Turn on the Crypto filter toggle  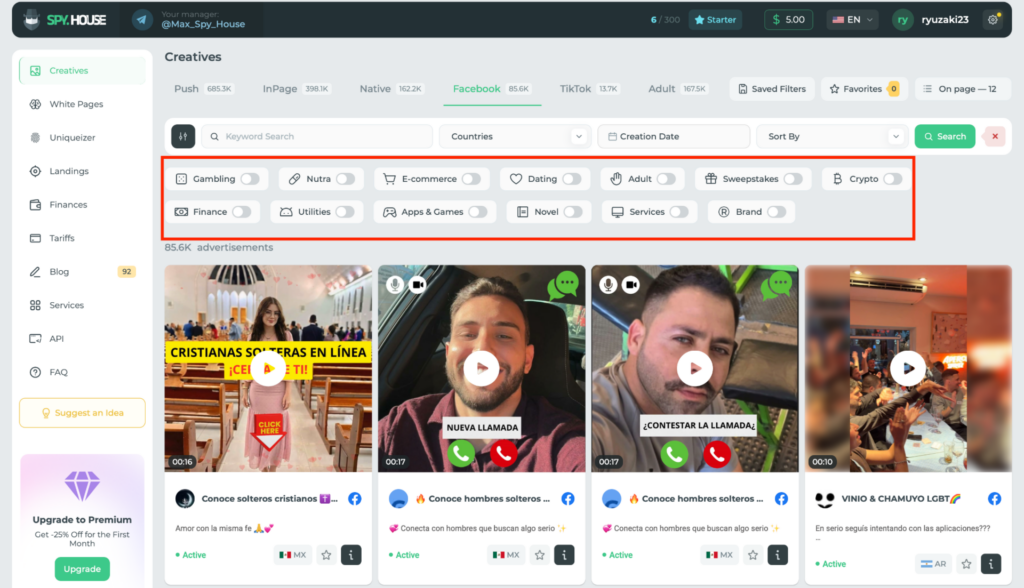click(893, 179)
